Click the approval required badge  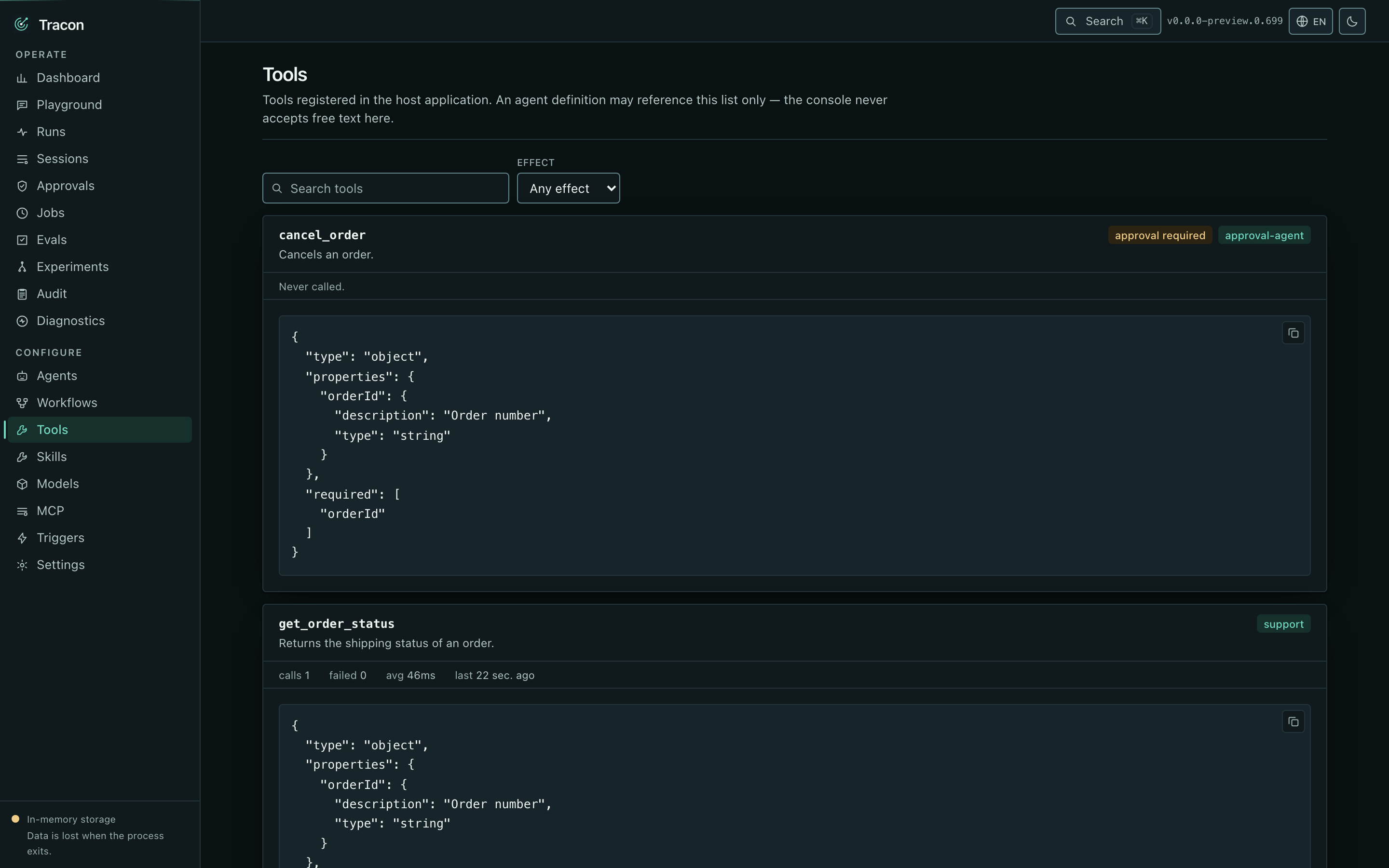click(1160, 235)
